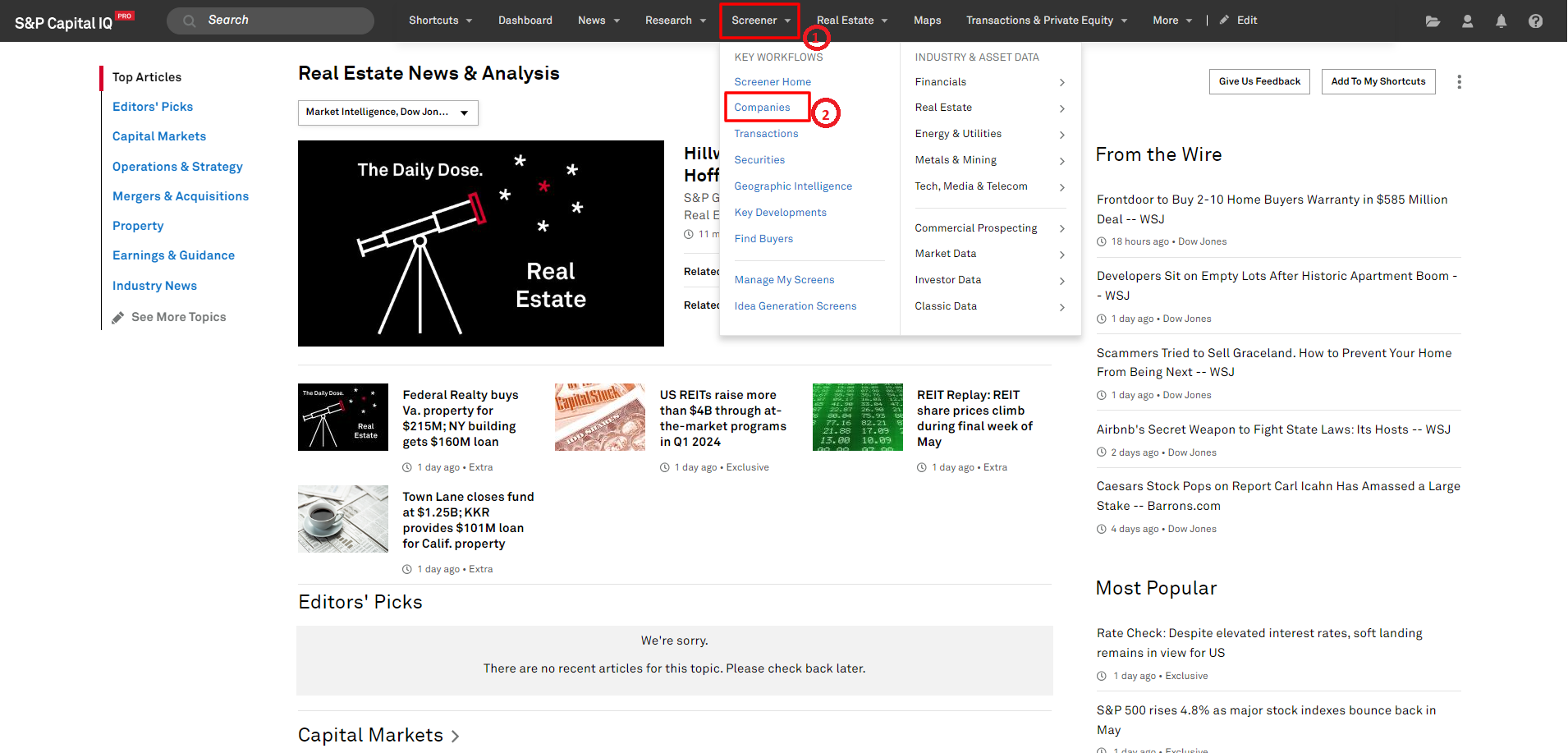Open Operations & Strategy sidebar link
1568x753 pixels.
click(177, 167)
